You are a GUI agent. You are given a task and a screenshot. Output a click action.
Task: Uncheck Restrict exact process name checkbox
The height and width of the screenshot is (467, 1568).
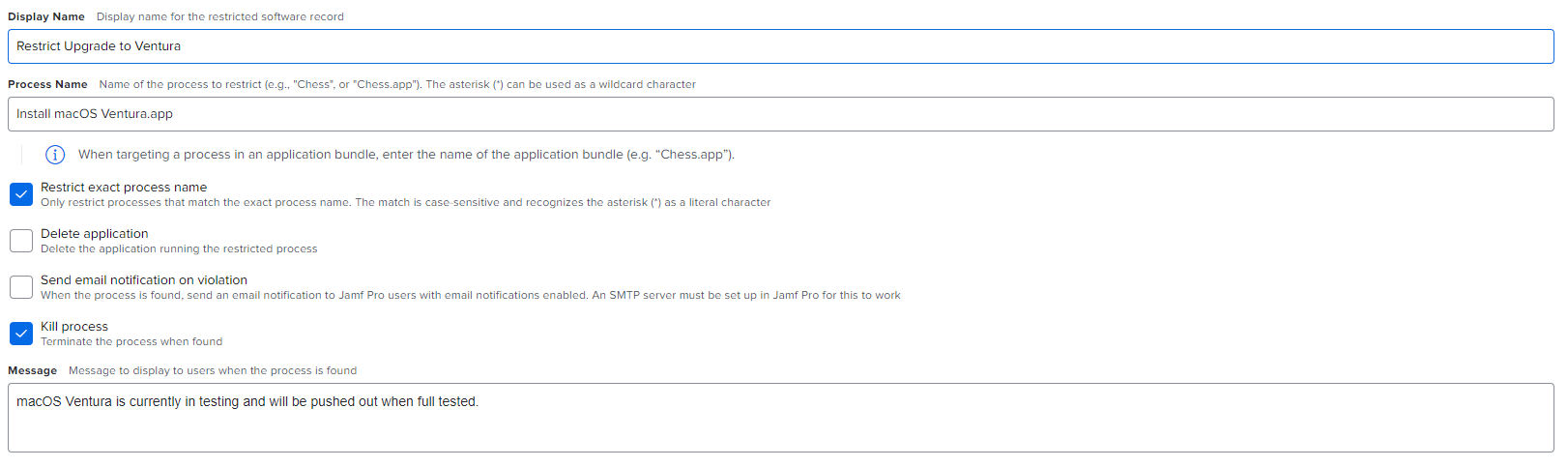coord(21,194)
